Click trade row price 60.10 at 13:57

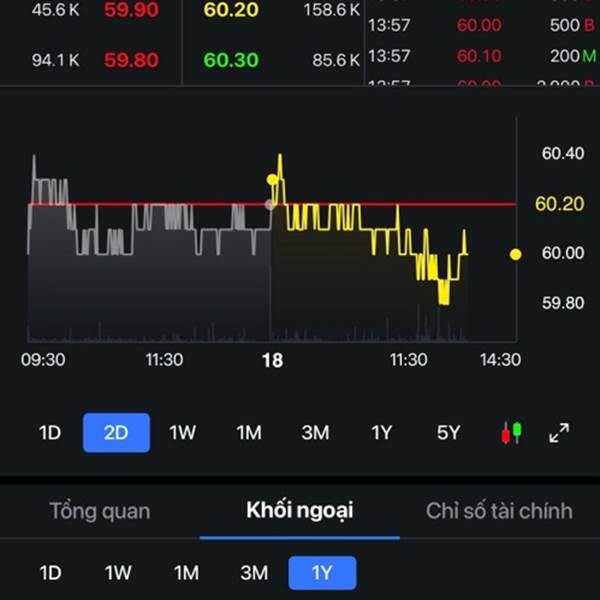tap(479, 56)
